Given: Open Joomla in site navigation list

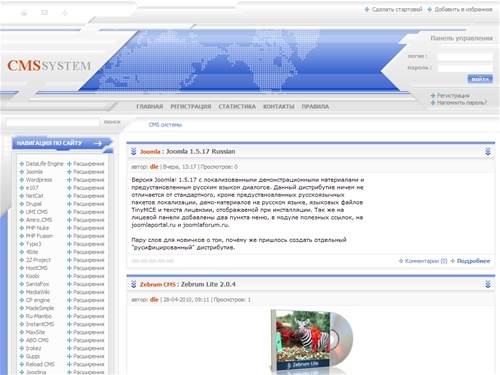Looking at the screenshot, I should (34, 172).
